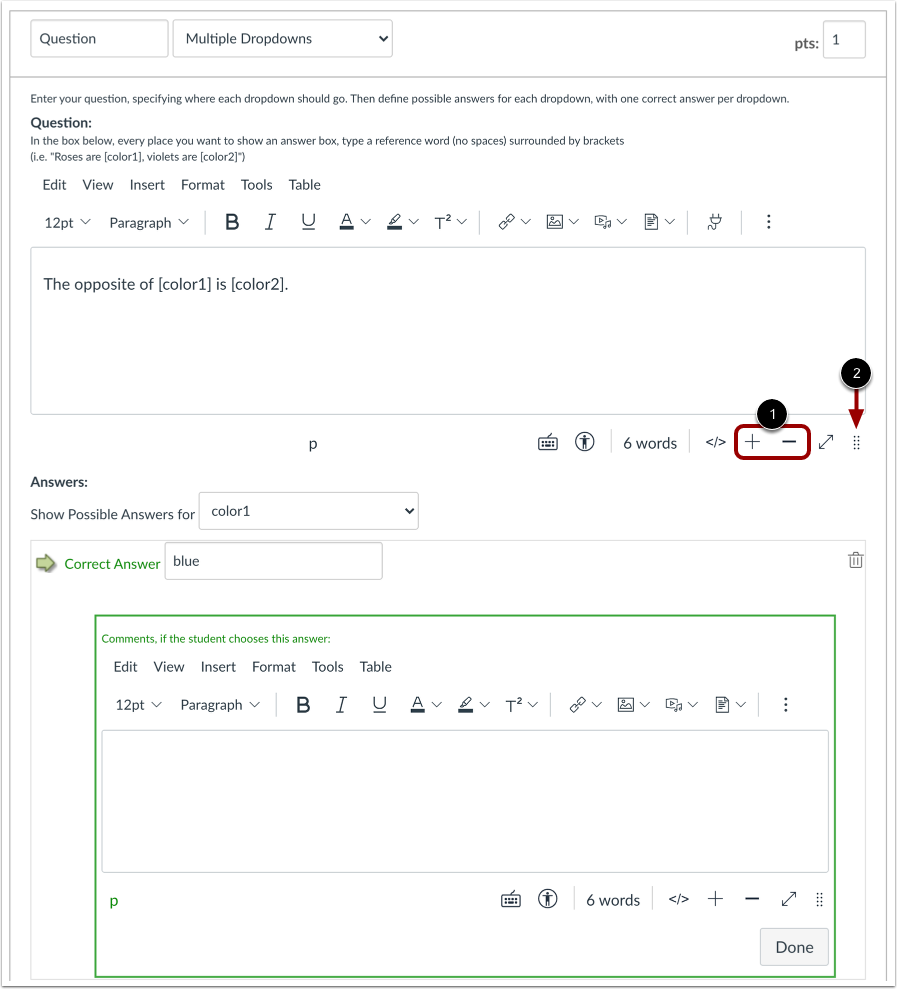Toggle italic text formatting
Image resolution: width=897 pixels, height=989 pixels.
click(x=270, y=221)
